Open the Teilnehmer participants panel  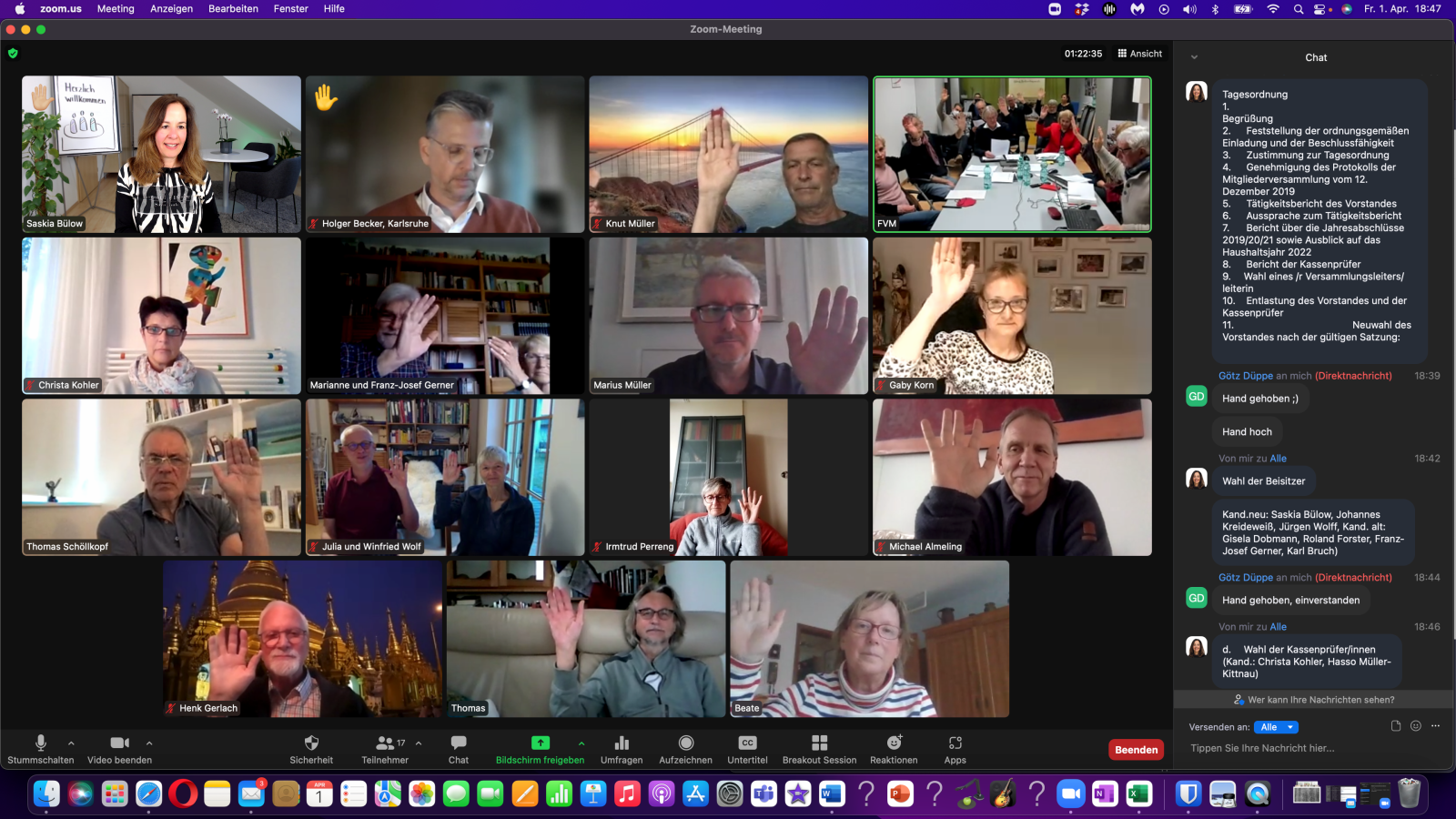tap(385, 750)
